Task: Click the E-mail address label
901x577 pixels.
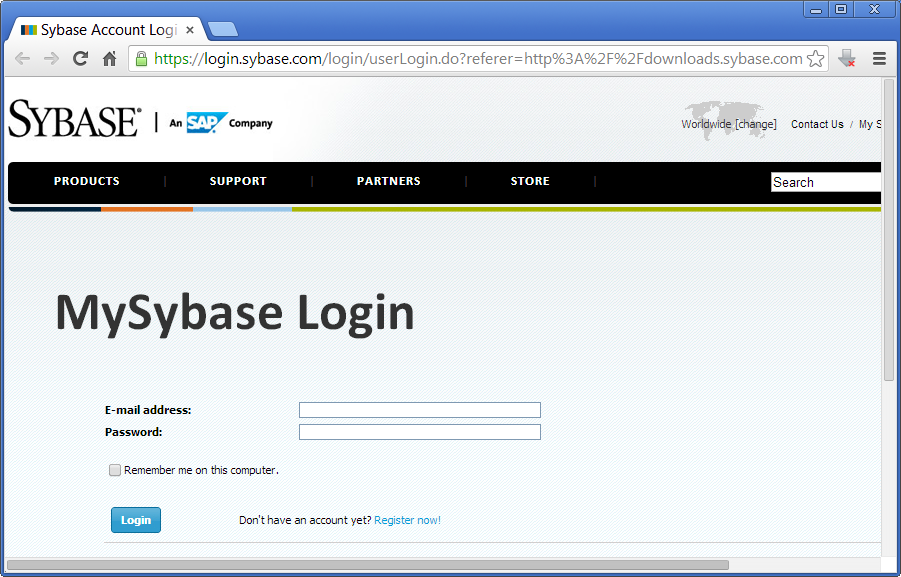Action: pyautogui.click(x=148, y=410)
